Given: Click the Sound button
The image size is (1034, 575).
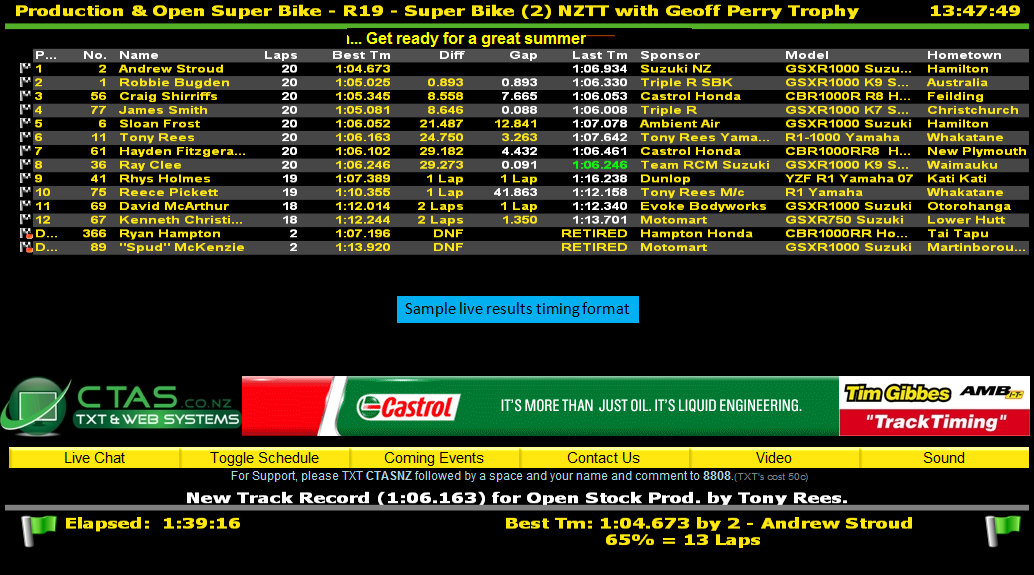Looking at the screenshot, I should click(x=944, y=458).
